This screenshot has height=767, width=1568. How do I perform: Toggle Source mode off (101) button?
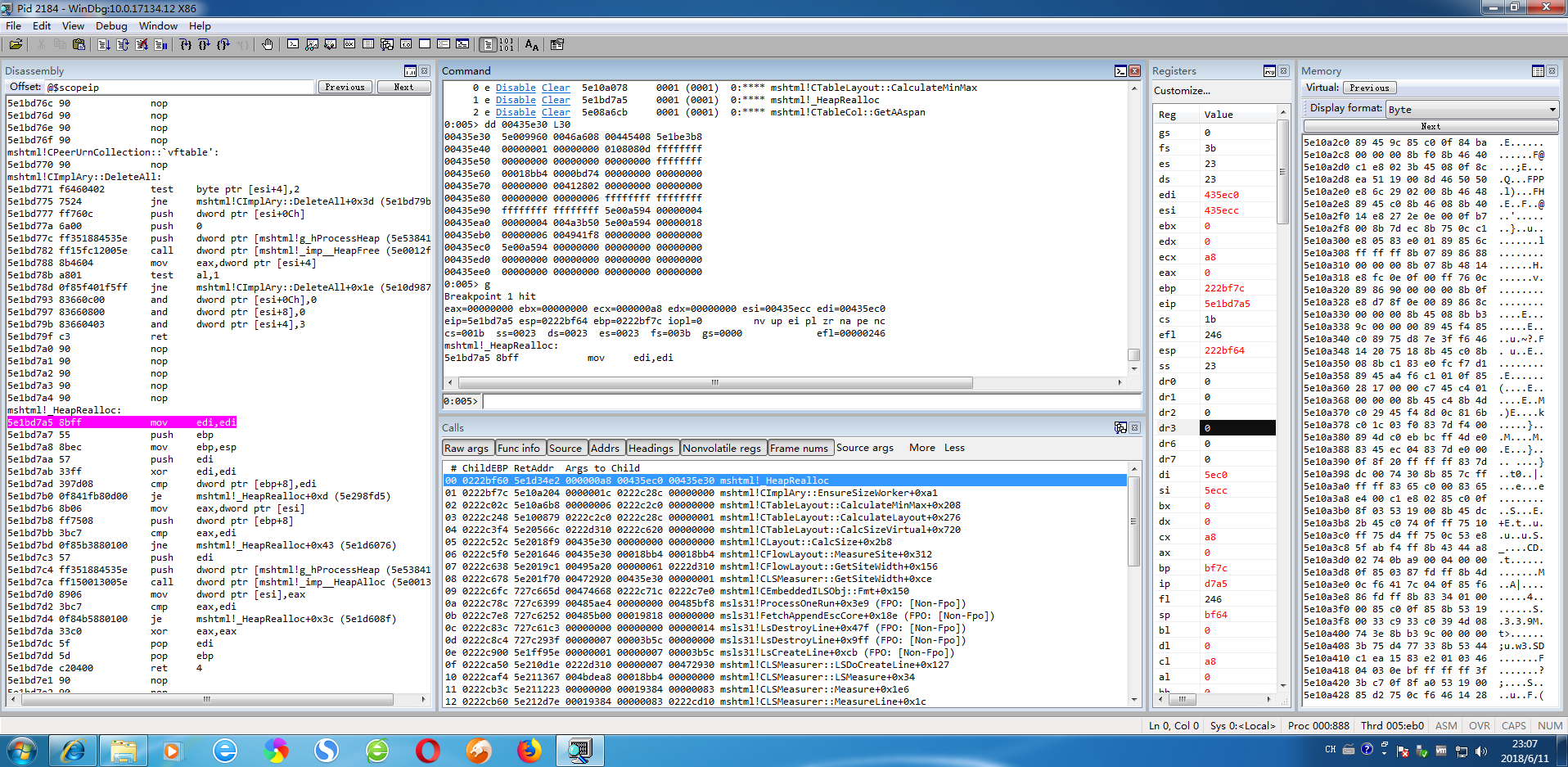pos(507,44)
